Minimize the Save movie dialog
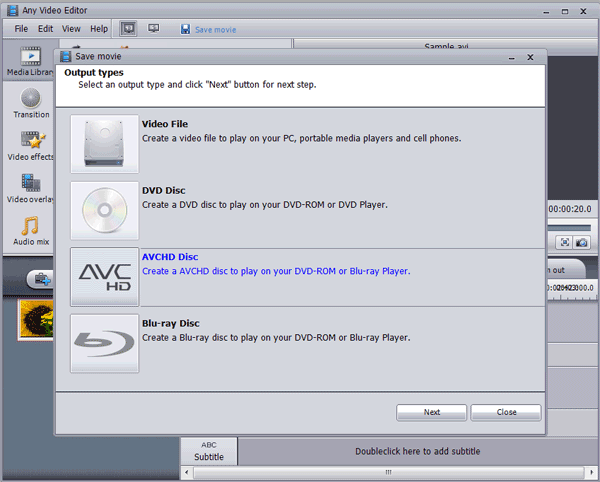The height and width of the screenshot is (482, 600). point(512,58)
